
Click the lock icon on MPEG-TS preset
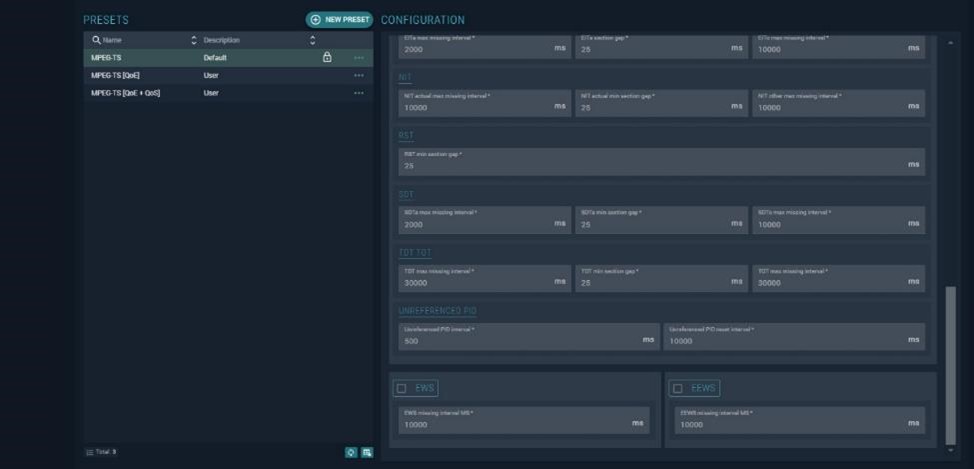pyautogui.click(x=327, y=58)
